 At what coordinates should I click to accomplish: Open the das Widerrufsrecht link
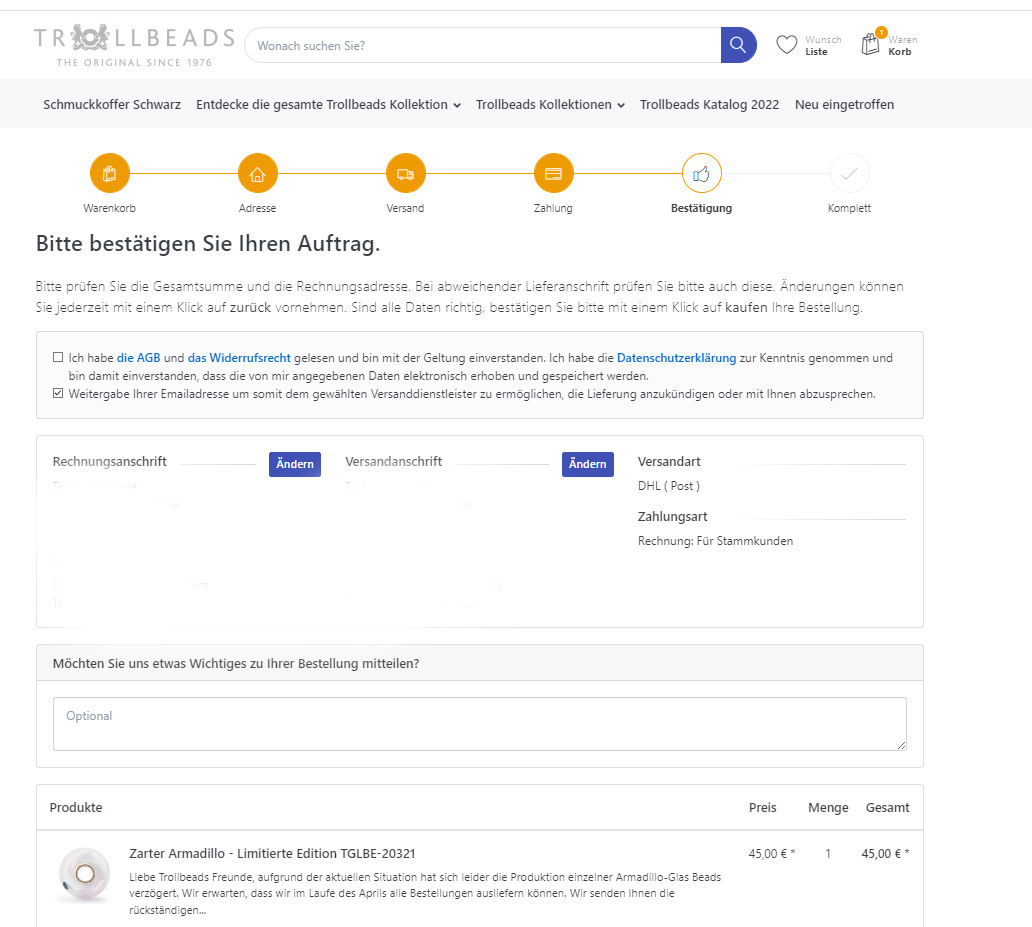click(x=239, y=358)
